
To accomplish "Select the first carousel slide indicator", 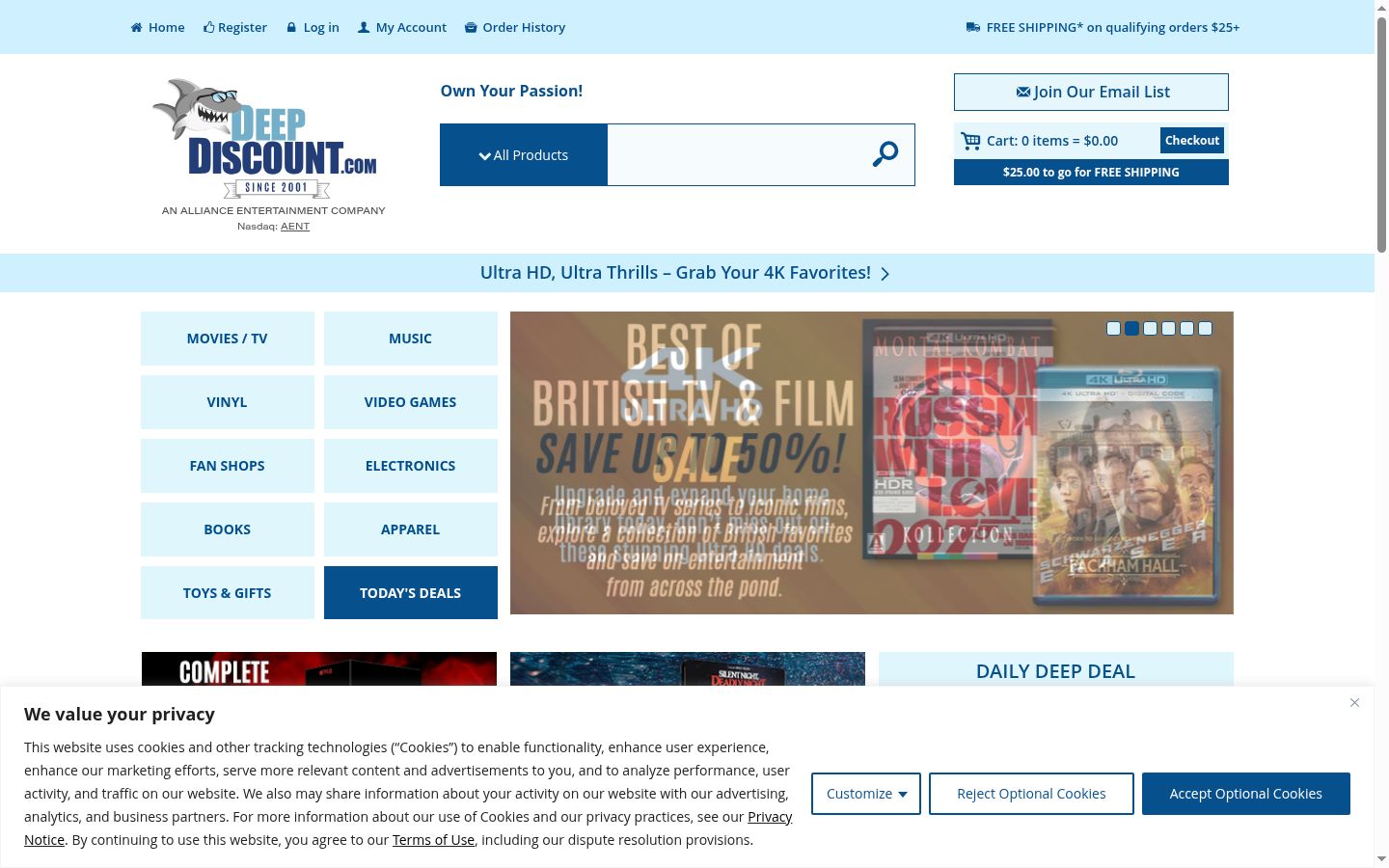I will coord(1113,329).
